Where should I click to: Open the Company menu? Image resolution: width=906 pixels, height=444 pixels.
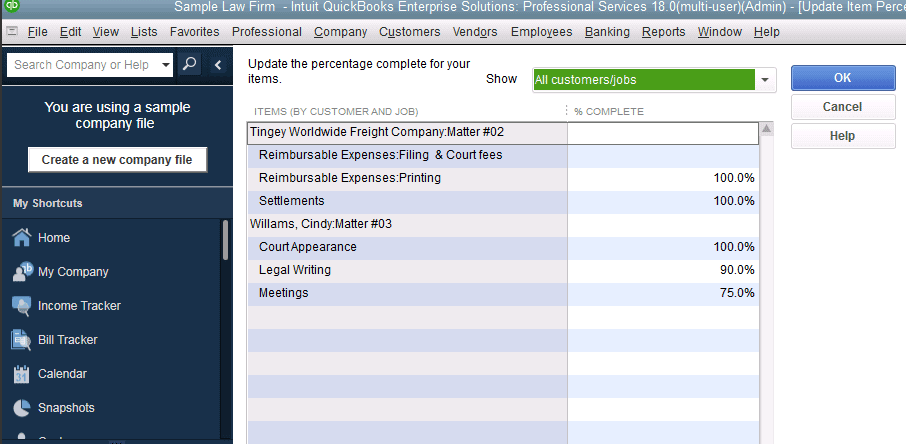340,32
